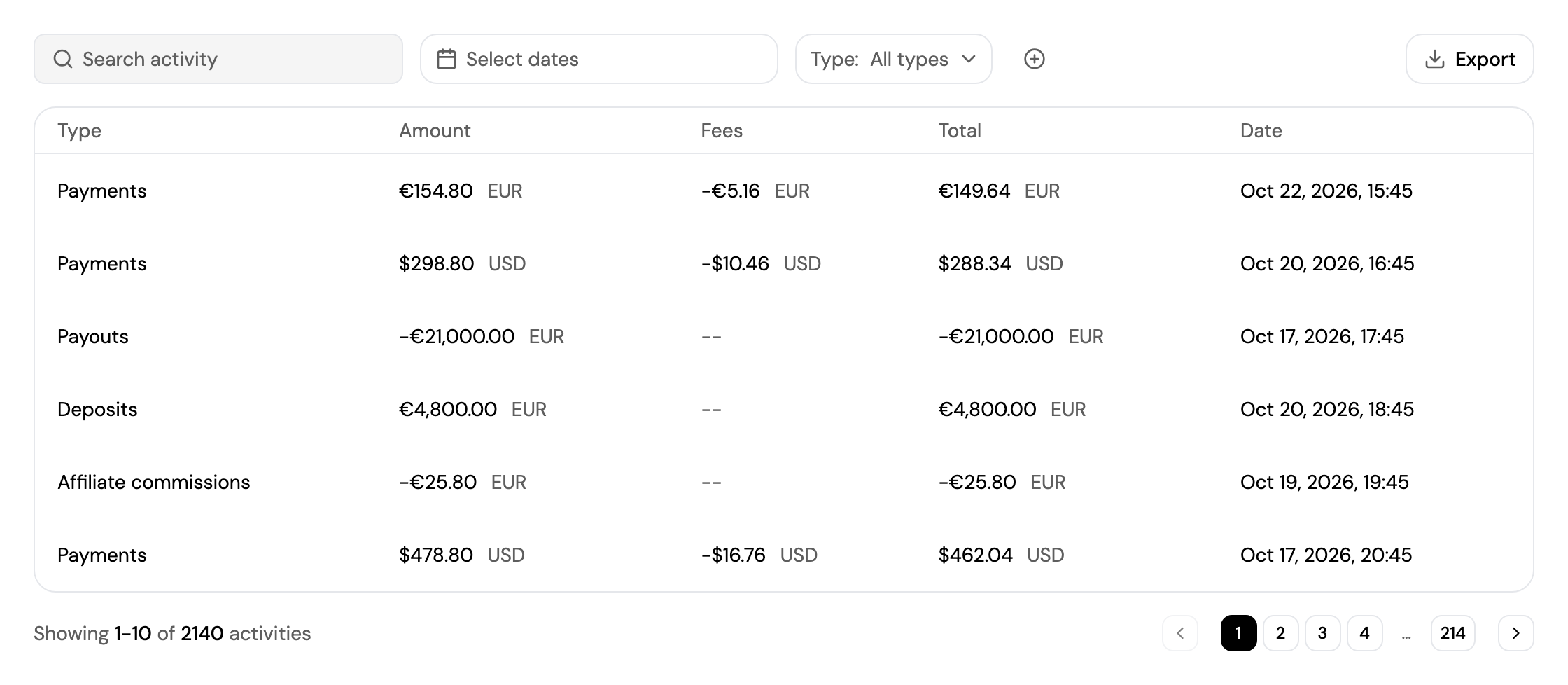Focus the Search activity field
Image resolution: width=1568 pixels, height=685 pixels.
point(218,59)
